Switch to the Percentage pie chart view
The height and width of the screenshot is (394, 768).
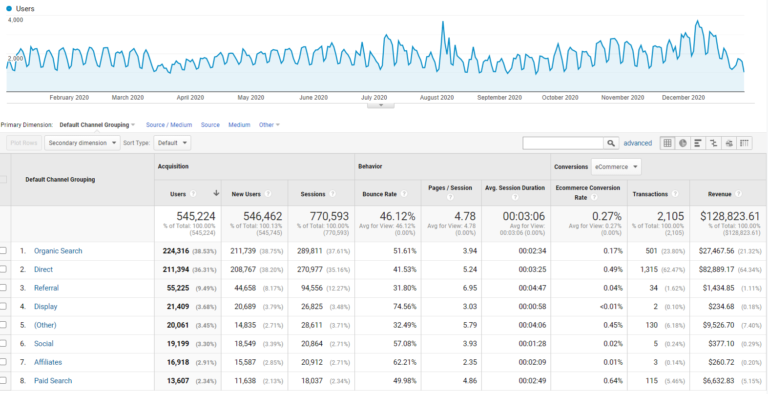682,143
